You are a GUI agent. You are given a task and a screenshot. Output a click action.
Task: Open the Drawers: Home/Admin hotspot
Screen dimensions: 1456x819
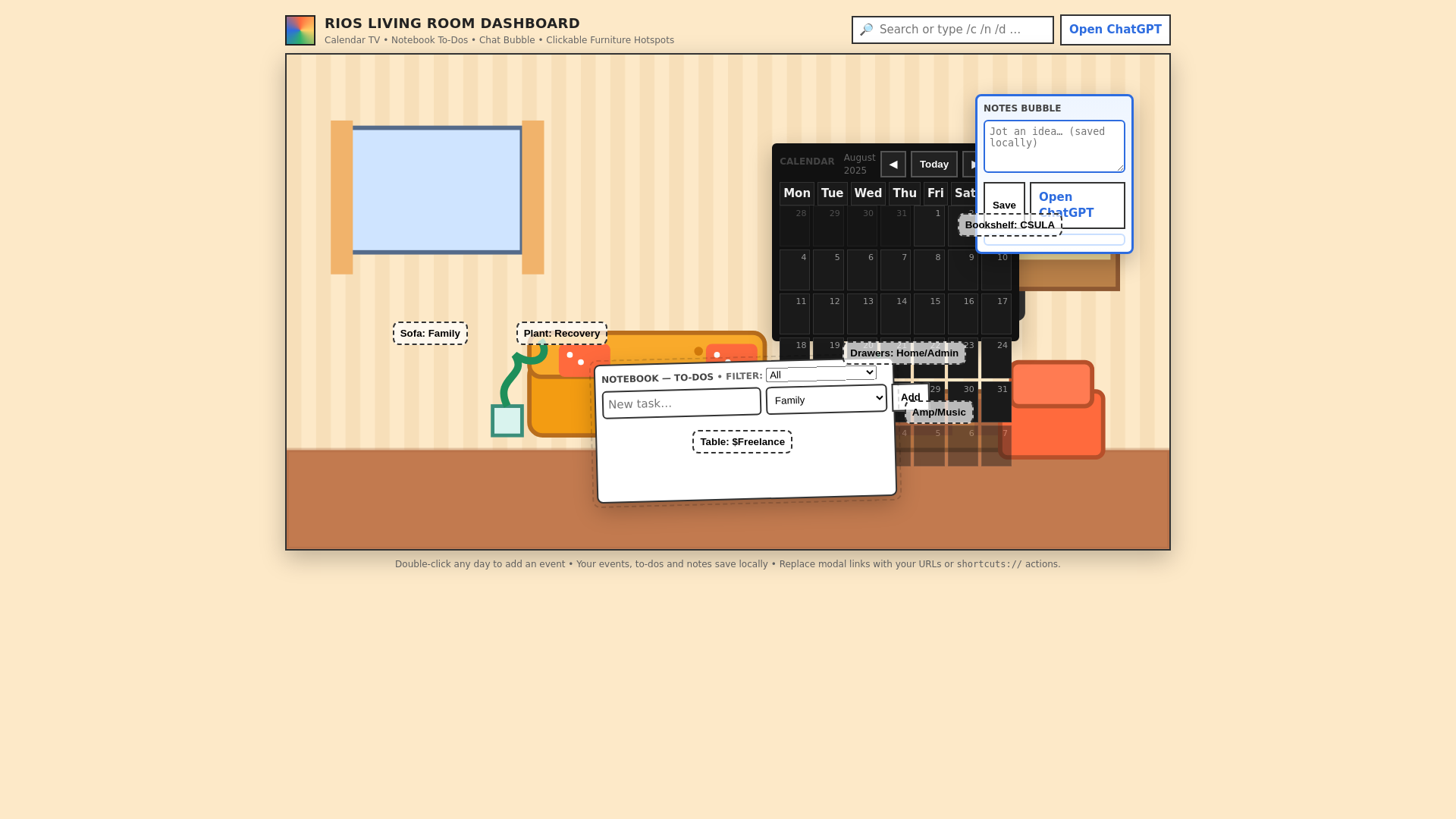[x=904, y=353]
